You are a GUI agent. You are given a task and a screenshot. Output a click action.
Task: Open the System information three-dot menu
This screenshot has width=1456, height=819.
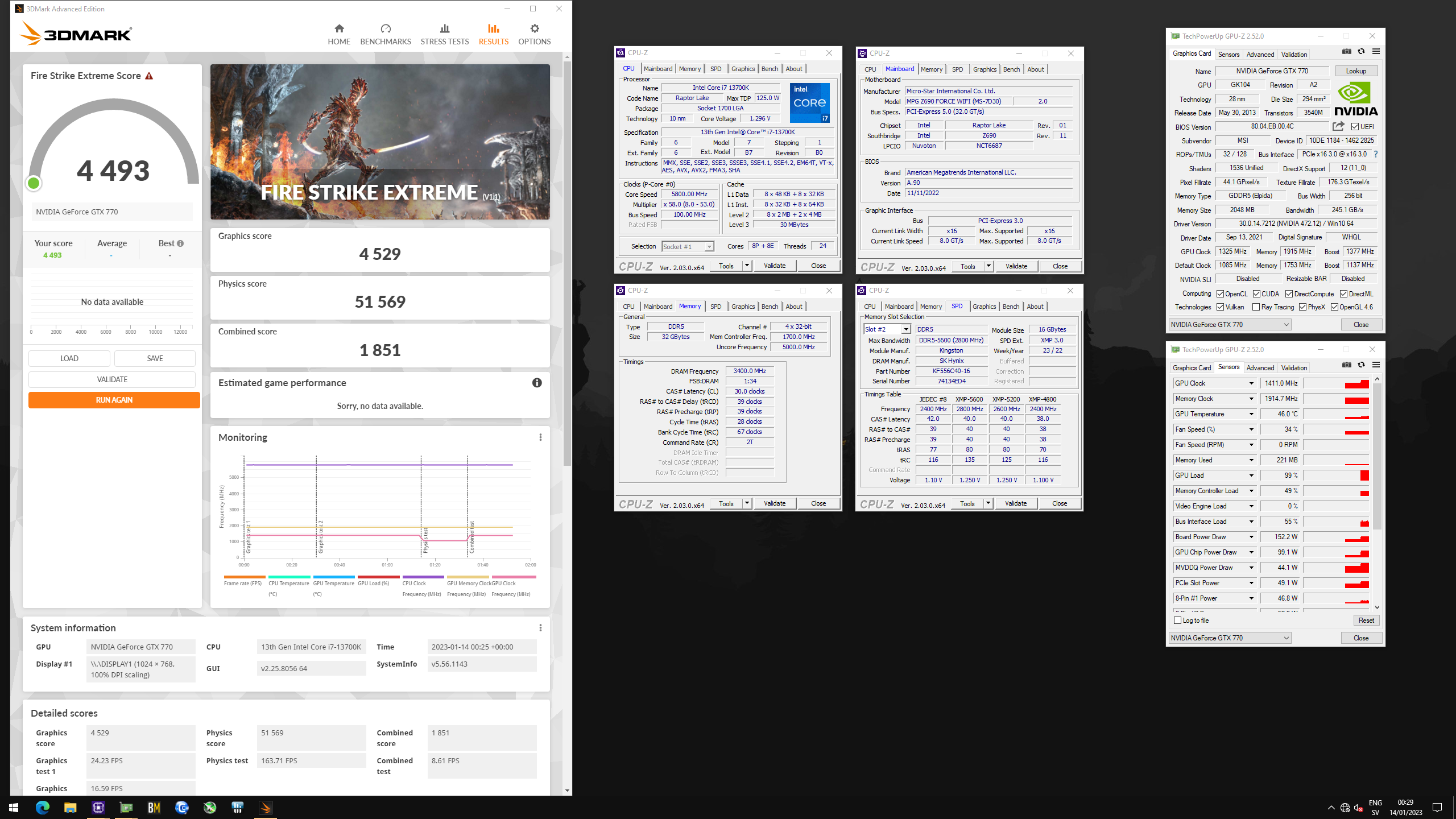tap(540, 627)
